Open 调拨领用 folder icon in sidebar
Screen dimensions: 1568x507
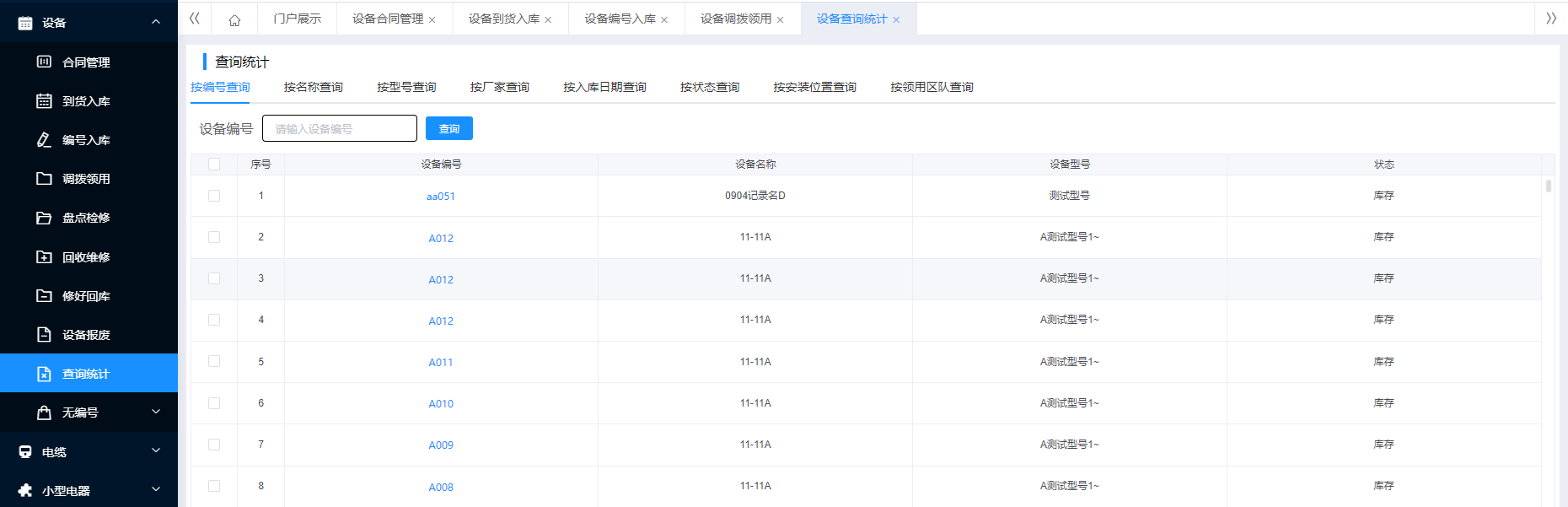44,179
